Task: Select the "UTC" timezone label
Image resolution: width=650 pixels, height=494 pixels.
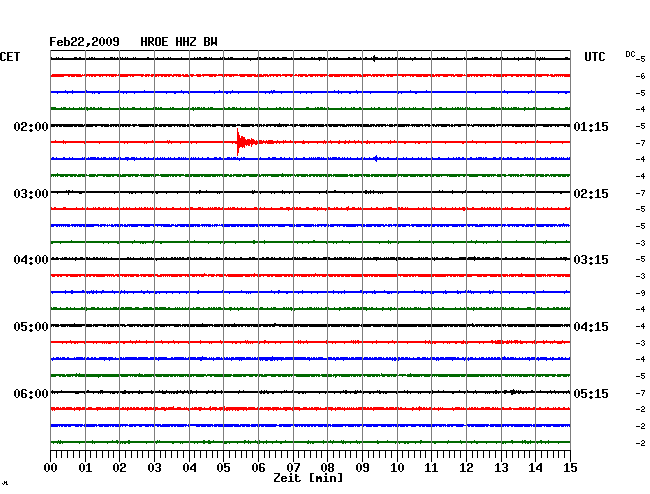Action: (594, 57)
